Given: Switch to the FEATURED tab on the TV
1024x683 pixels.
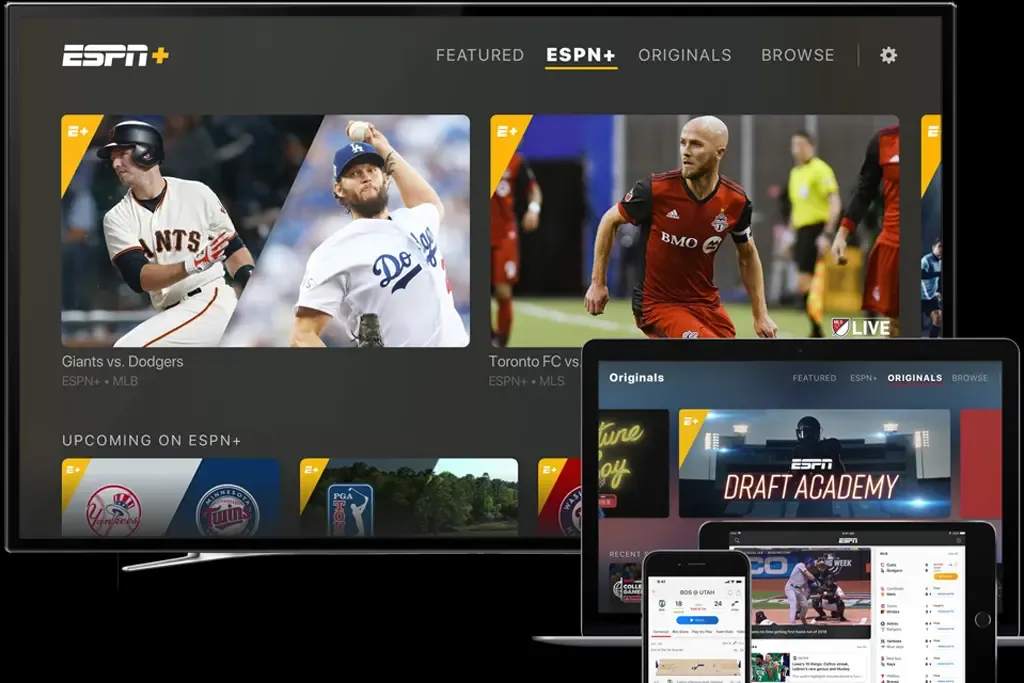Looking at the screenshot, I should (479, 55).
